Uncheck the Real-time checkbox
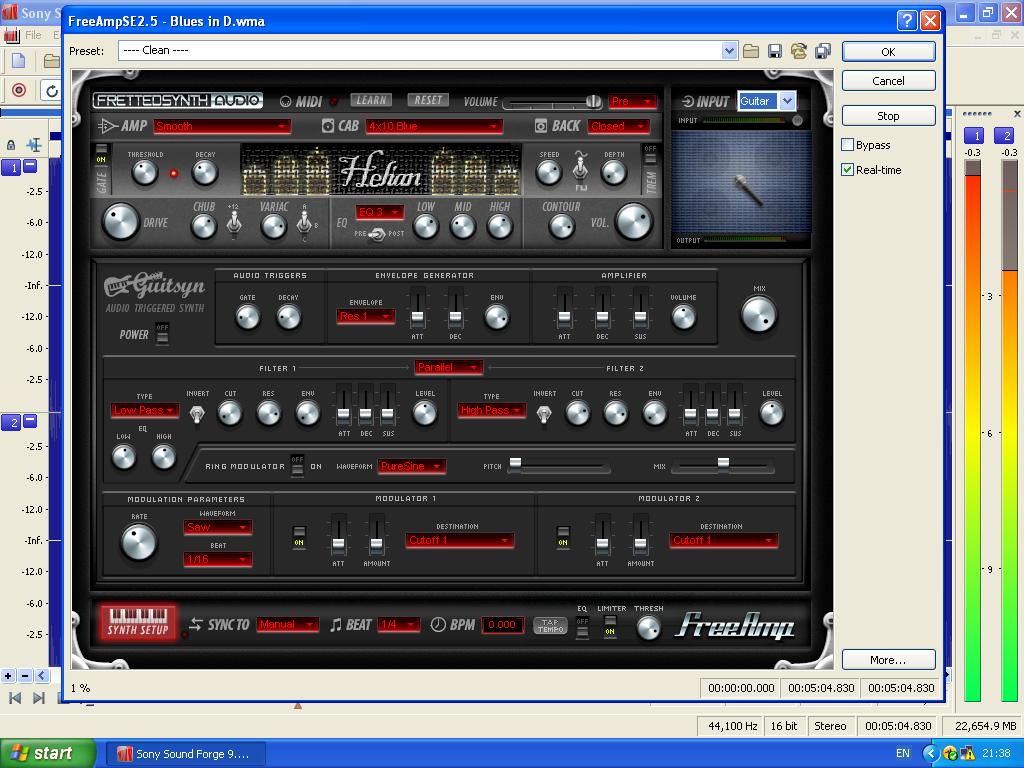The image size is (1024, 768). 848,170
